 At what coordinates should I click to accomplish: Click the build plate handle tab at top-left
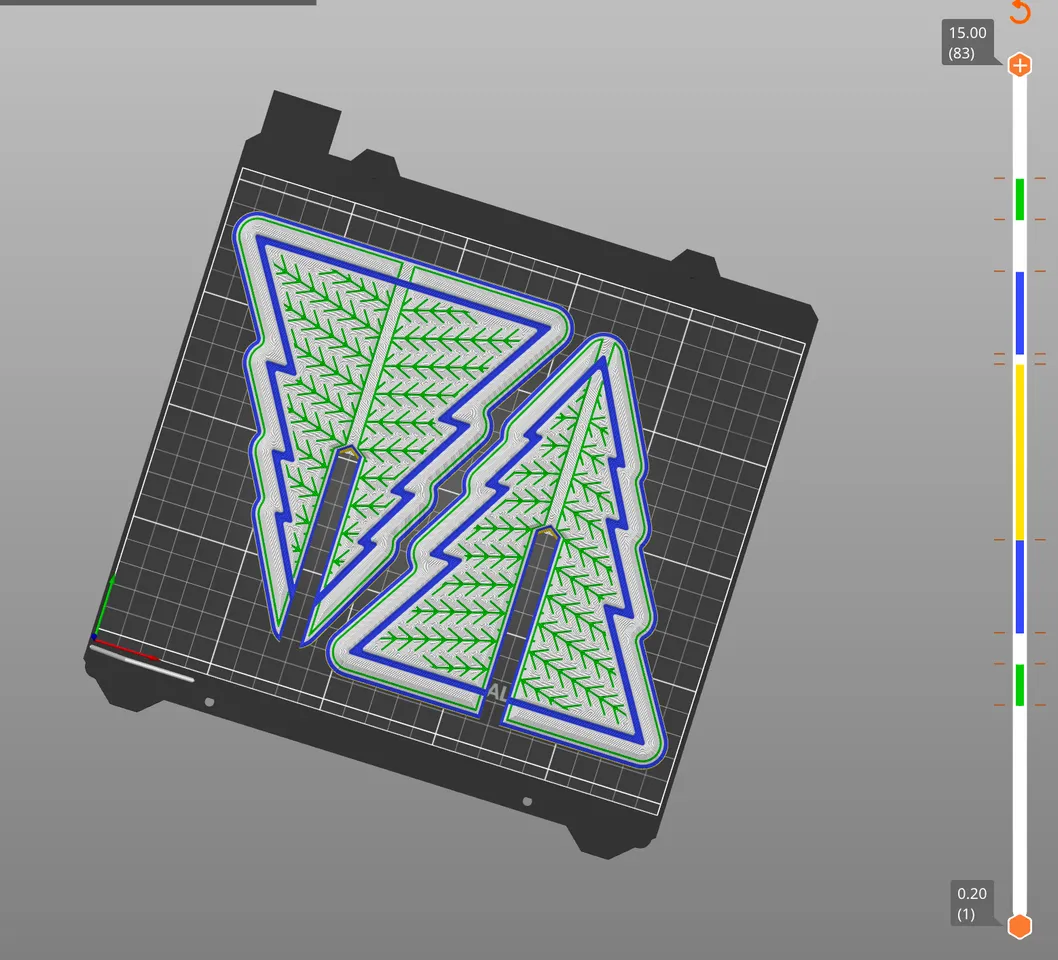pyautogui.click(x=300, y=122)
